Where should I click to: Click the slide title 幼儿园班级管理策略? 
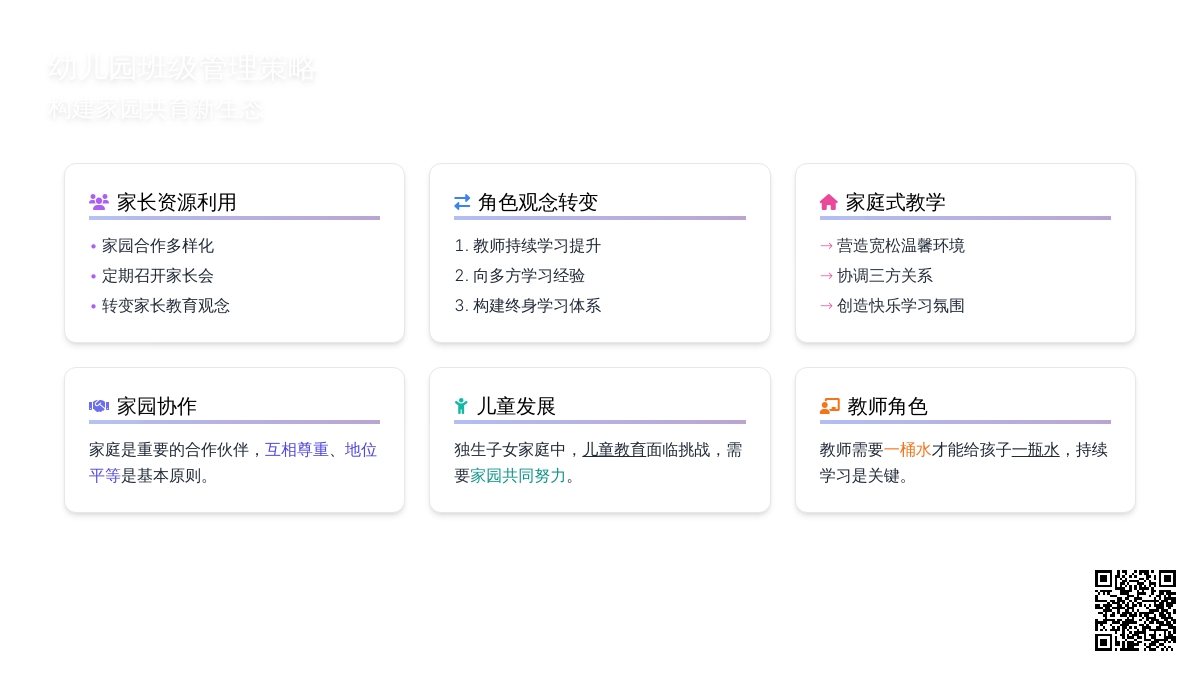(x=182, y=69)
